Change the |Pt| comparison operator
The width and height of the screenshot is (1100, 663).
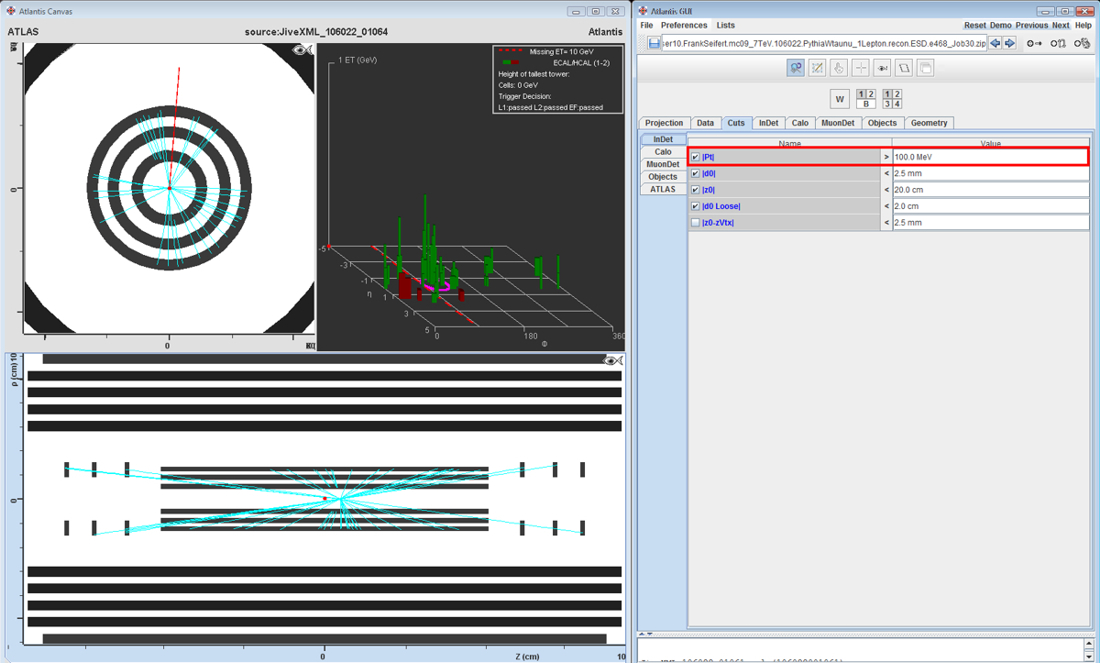[885, 157]
